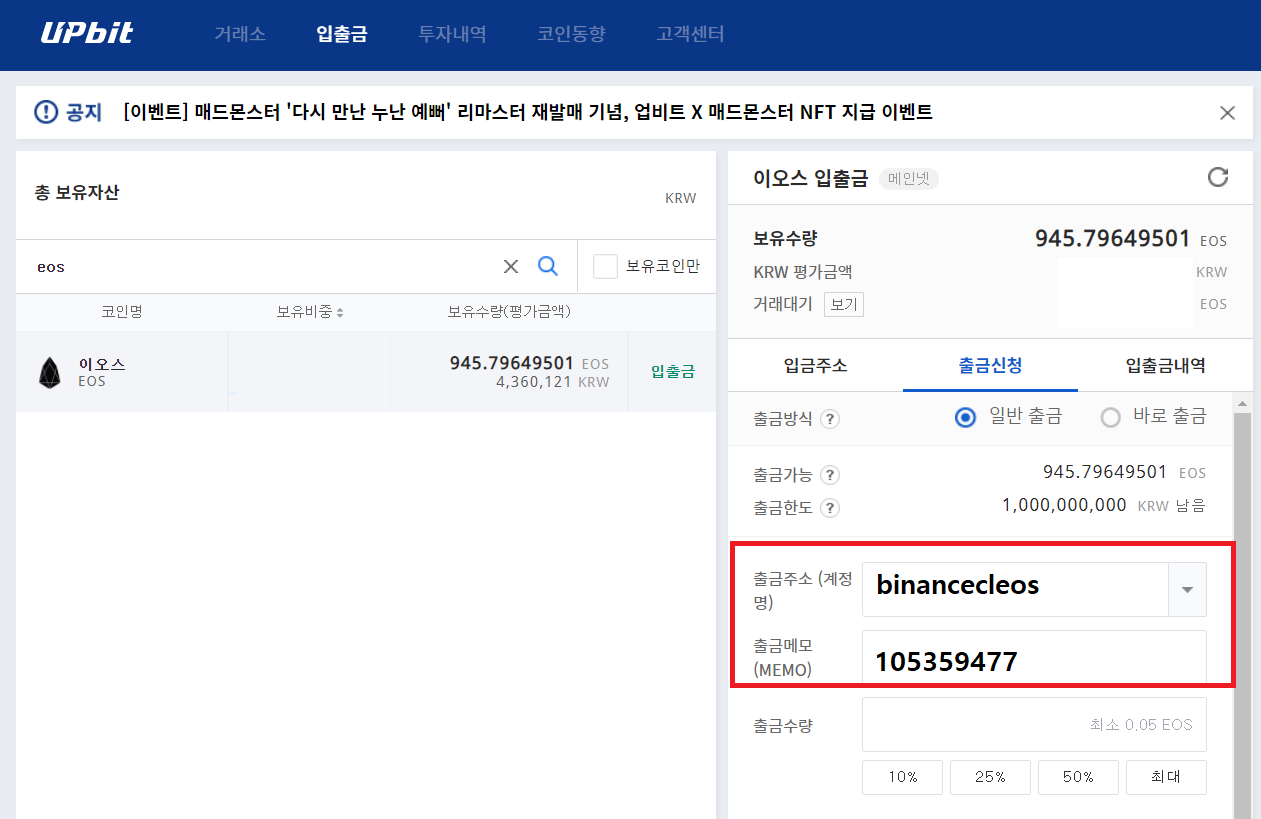Open the 출금방식 help icon
Viewport: 1261px width, 819px height.
coord(829,419)
